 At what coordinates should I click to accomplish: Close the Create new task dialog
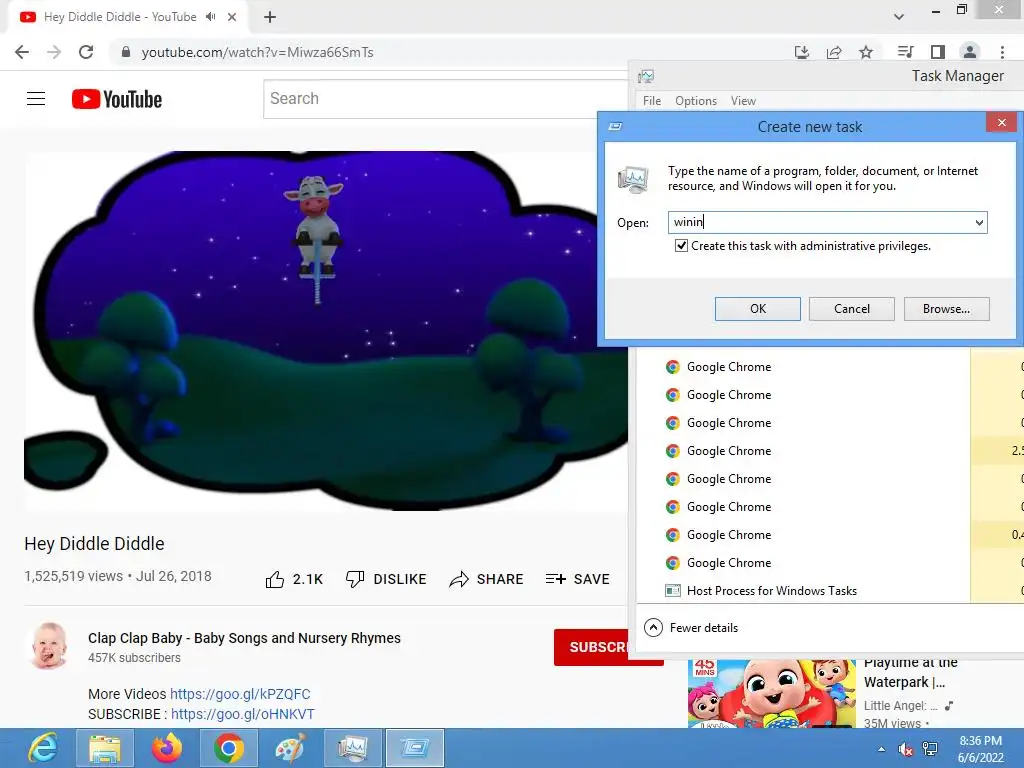[x=1002, y=122]
